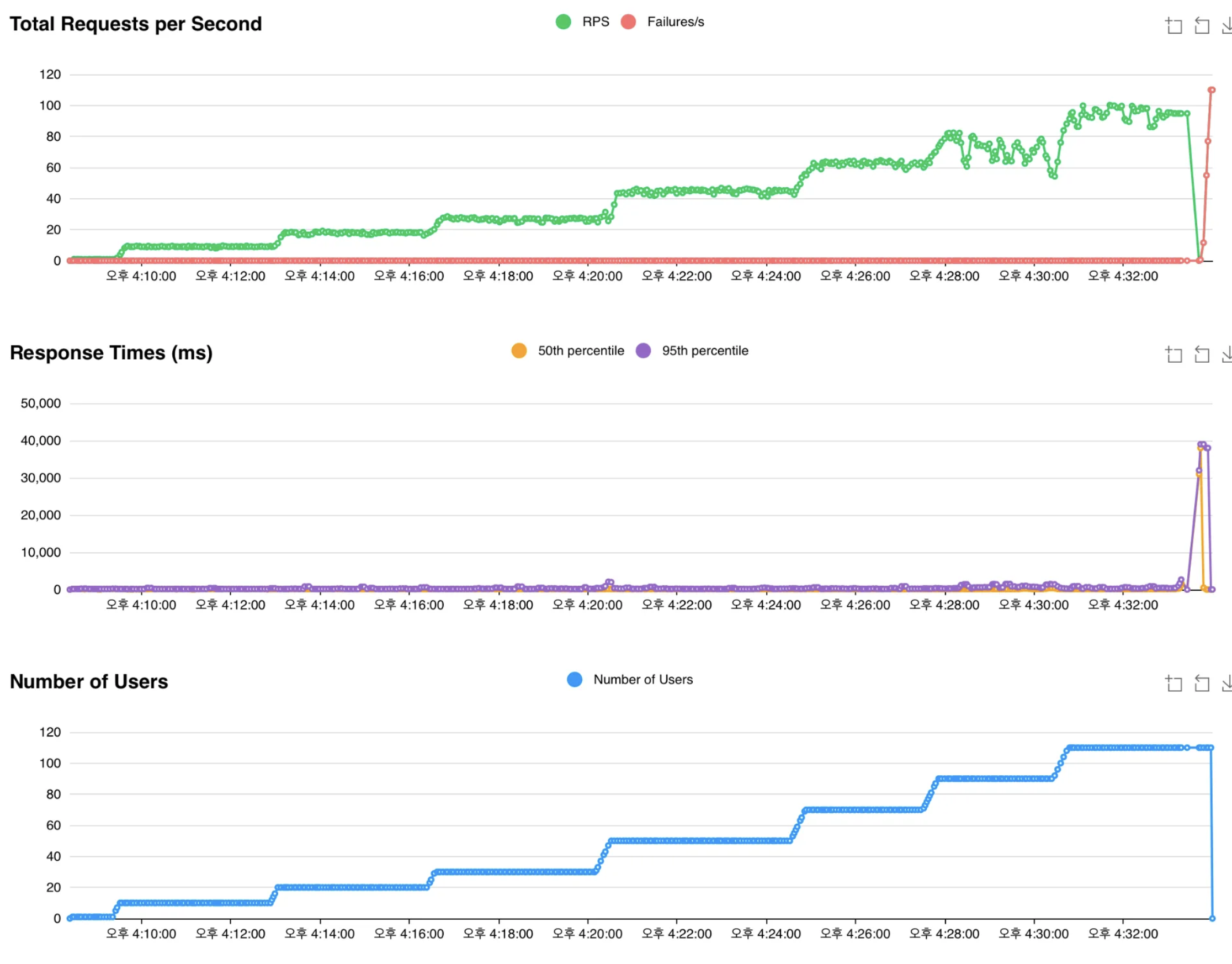Click the blue Number of Users legend dot
1232x964 pixels.
click(x=574, y=680)
